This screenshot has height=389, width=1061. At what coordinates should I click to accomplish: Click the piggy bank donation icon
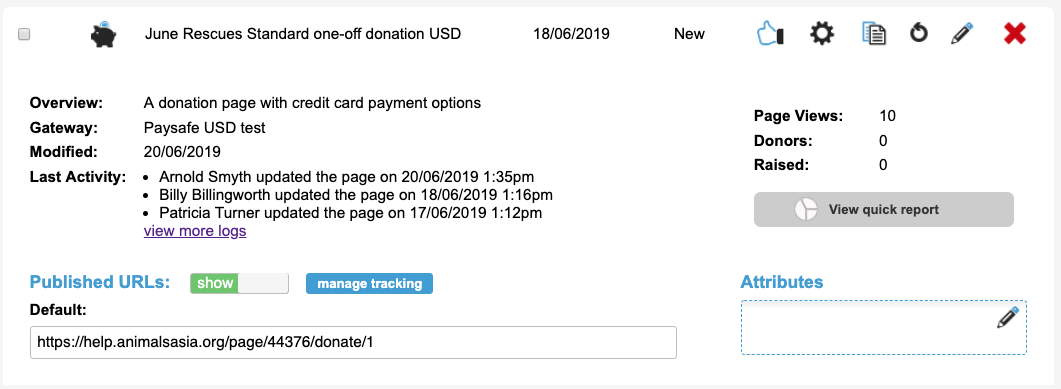click(x=104, y=35)
